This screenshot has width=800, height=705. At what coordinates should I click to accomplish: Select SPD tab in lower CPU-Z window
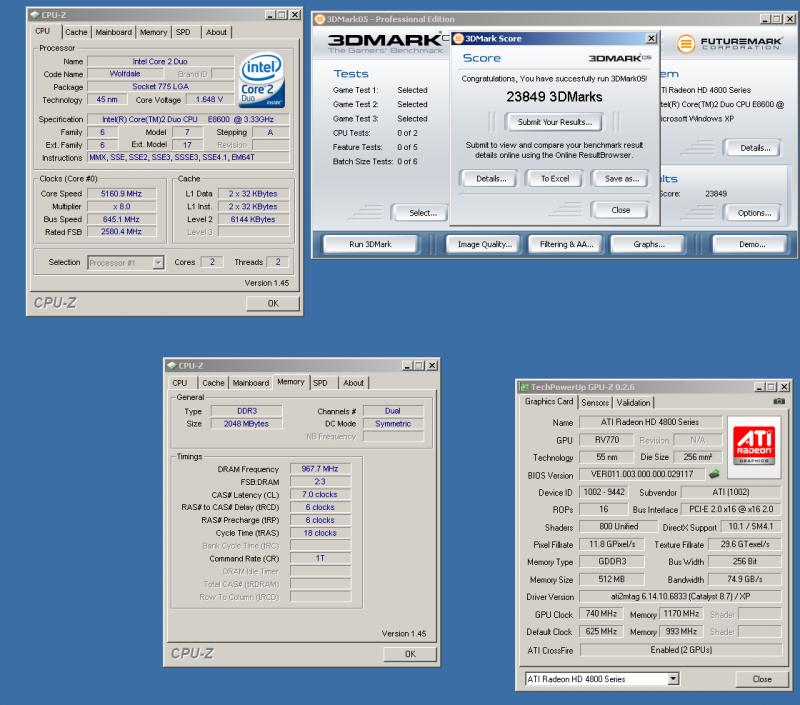click(x=320, y=383)
